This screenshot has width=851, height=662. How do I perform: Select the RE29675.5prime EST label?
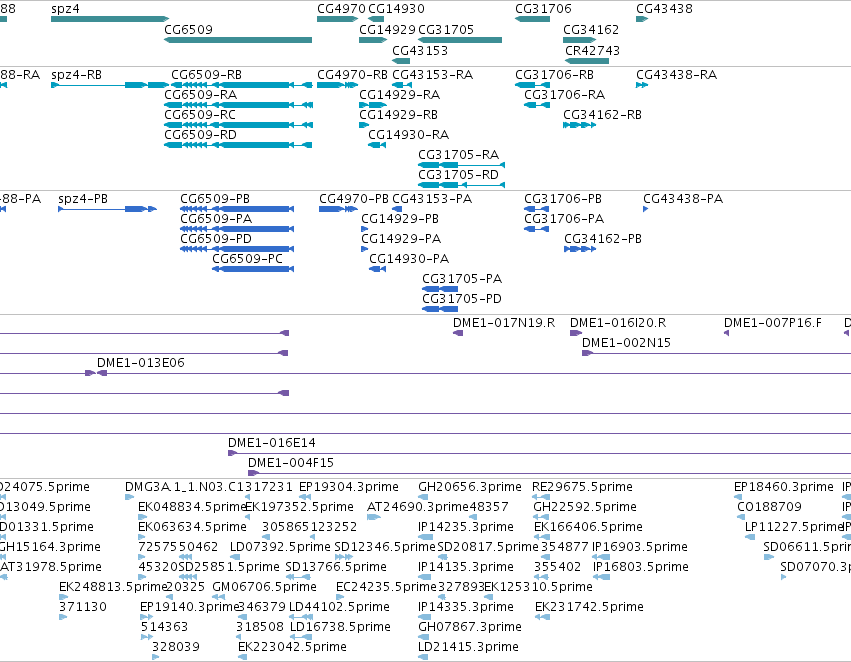(x=583, y=487)
